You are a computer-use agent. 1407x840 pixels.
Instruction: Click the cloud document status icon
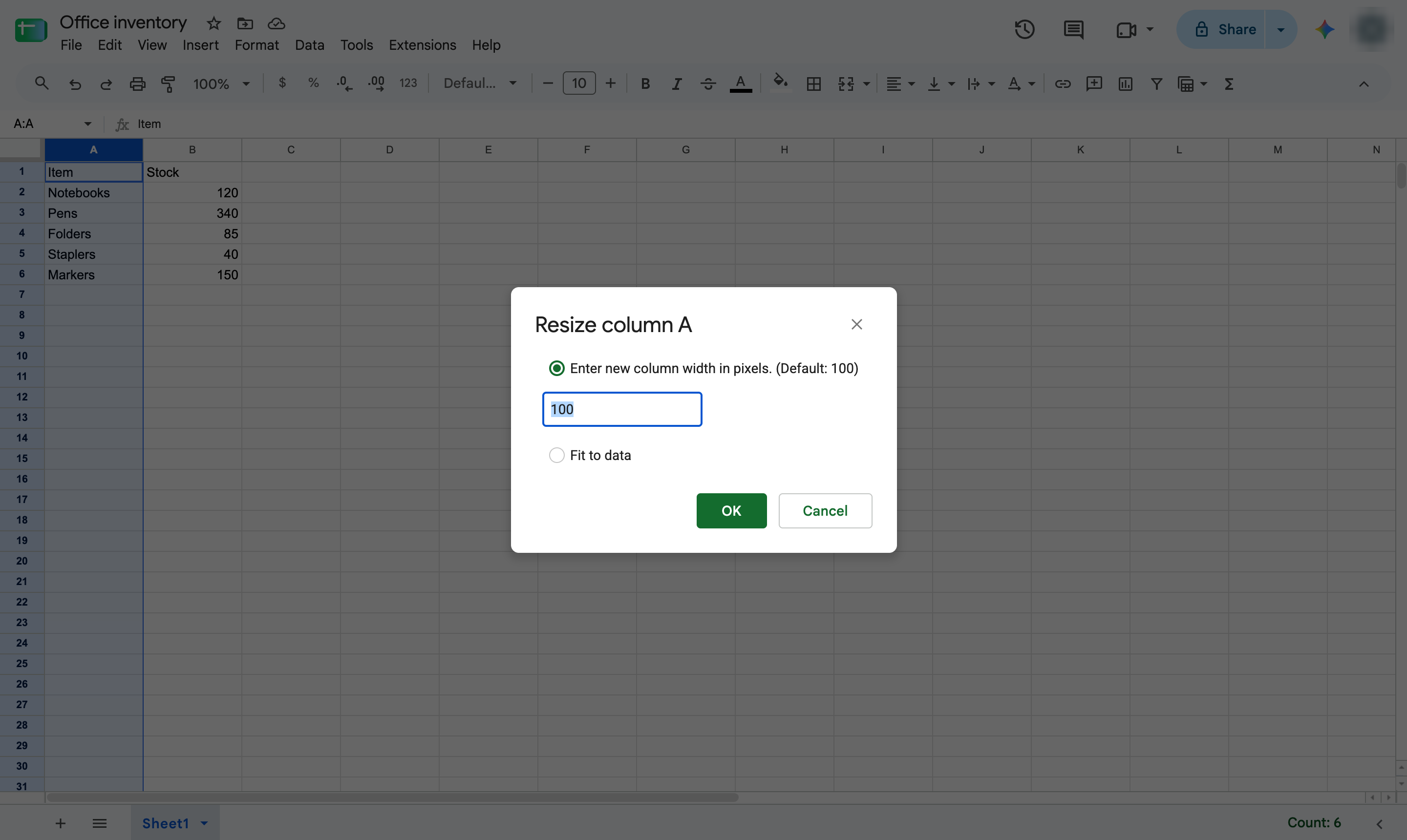click(277, 23)
